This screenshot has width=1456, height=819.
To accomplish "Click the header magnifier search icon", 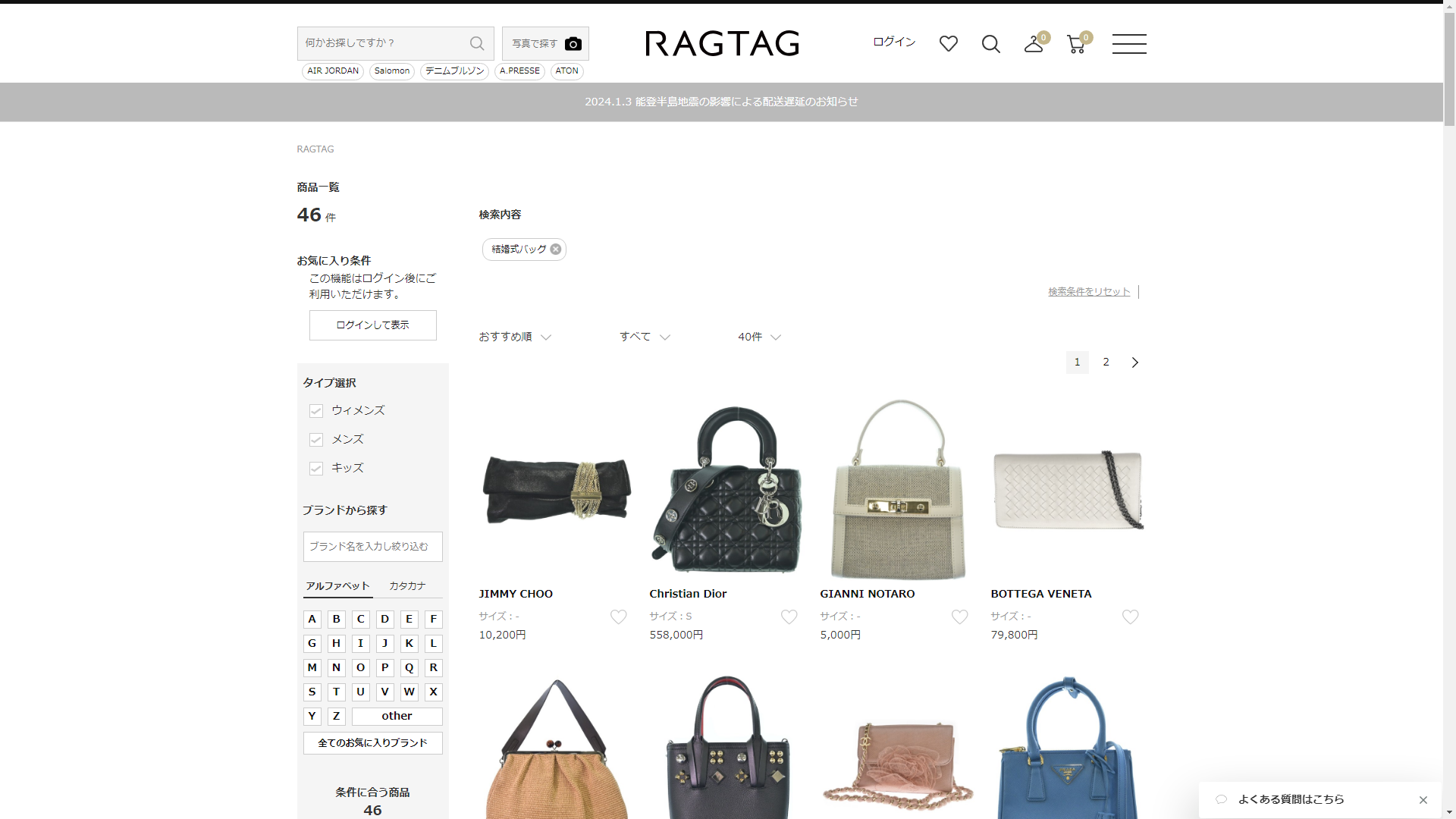I will pyautogui.click(x=990, y=44).
